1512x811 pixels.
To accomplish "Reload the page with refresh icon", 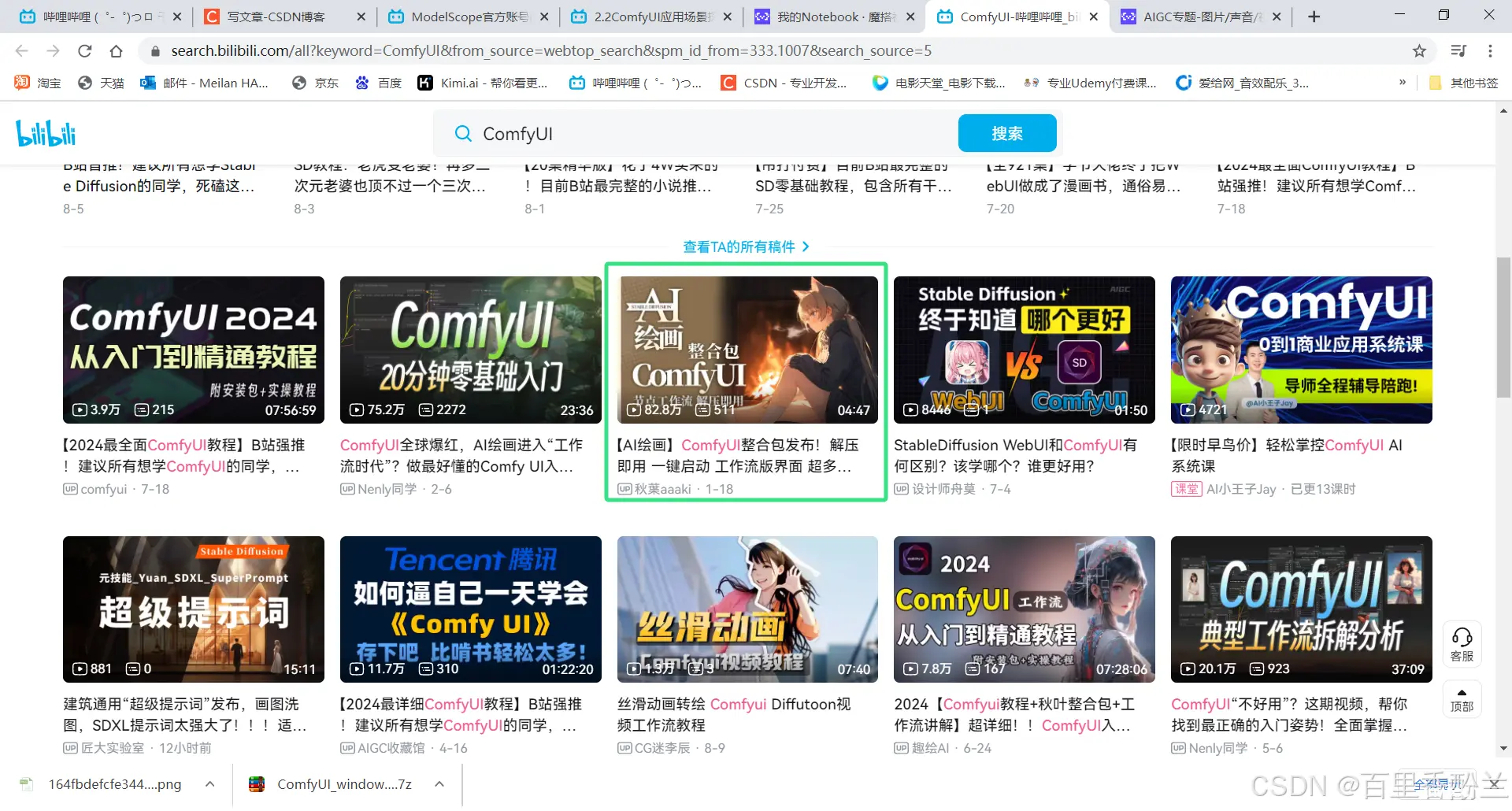I will [x=84, y=51].
